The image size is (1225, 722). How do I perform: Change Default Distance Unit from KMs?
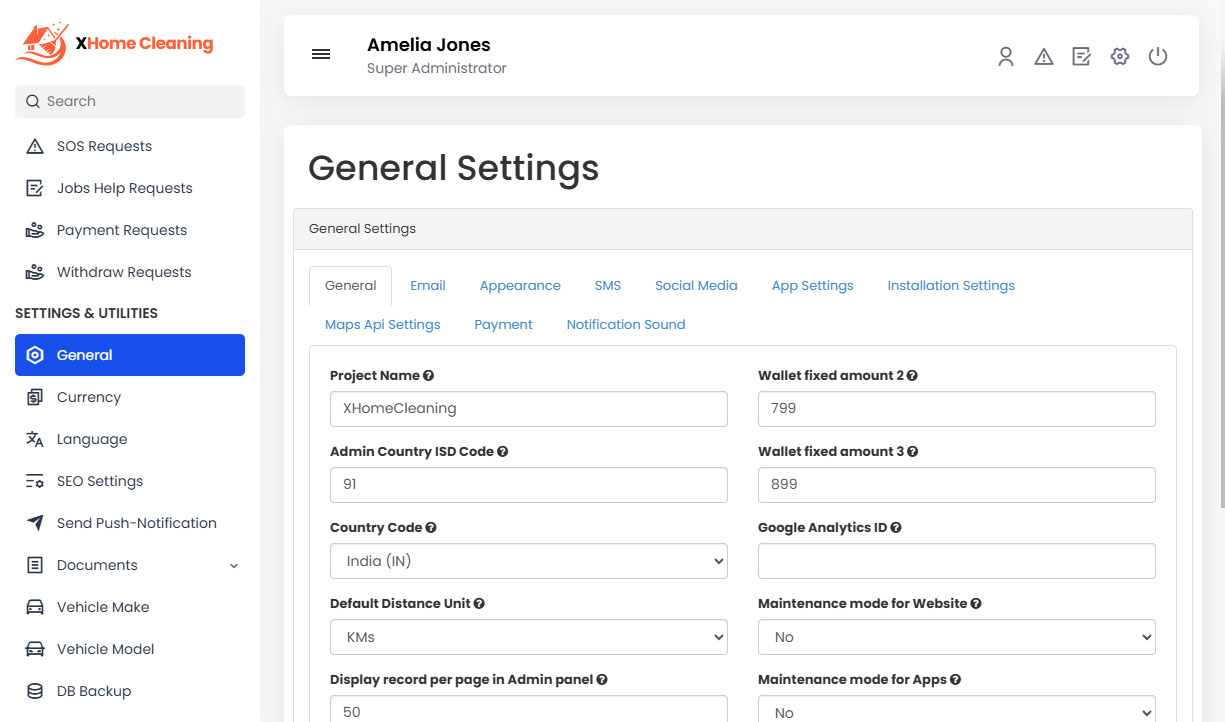tap(528, 637)
